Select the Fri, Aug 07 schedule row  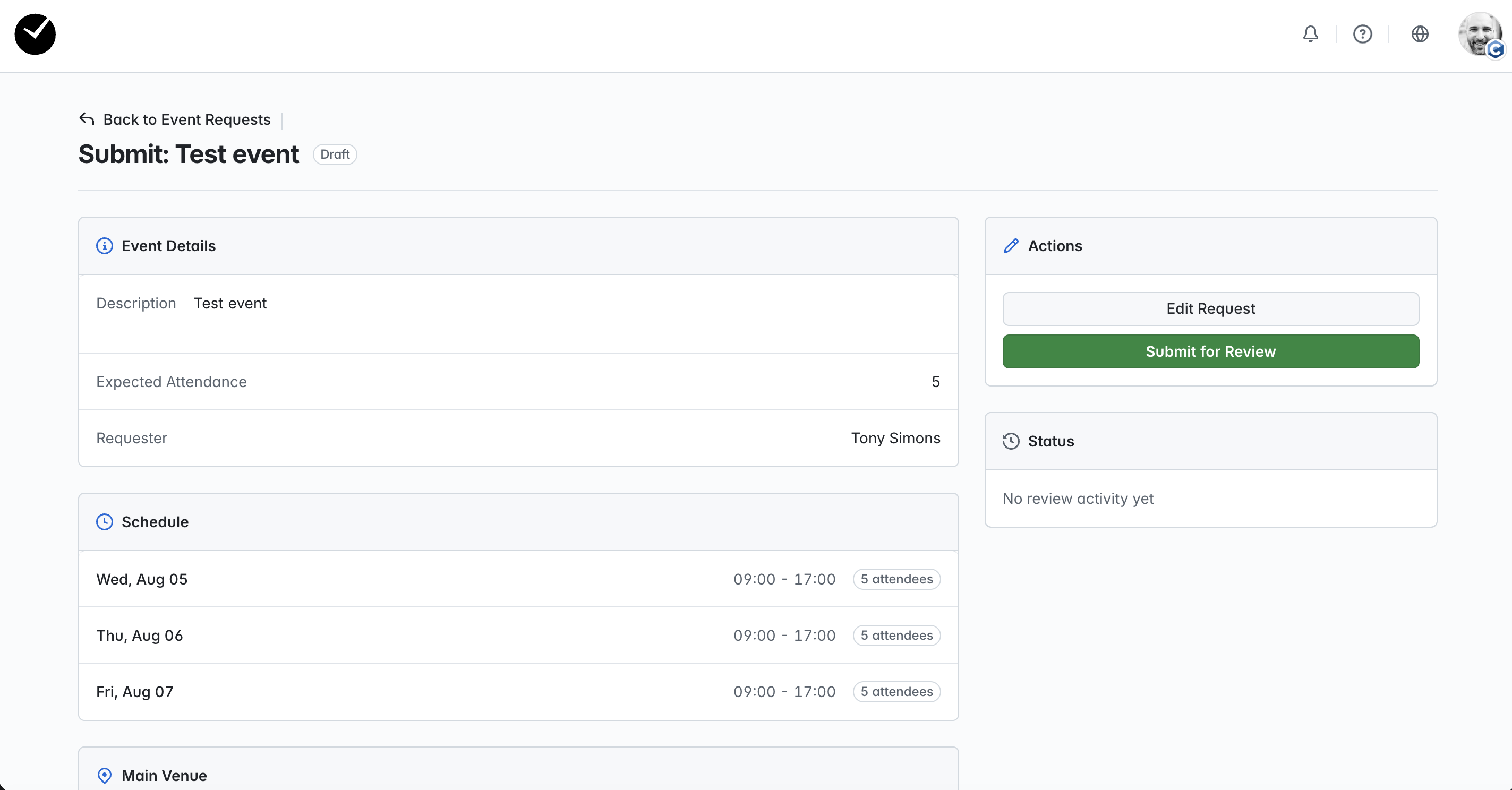(x=518, y=691)
